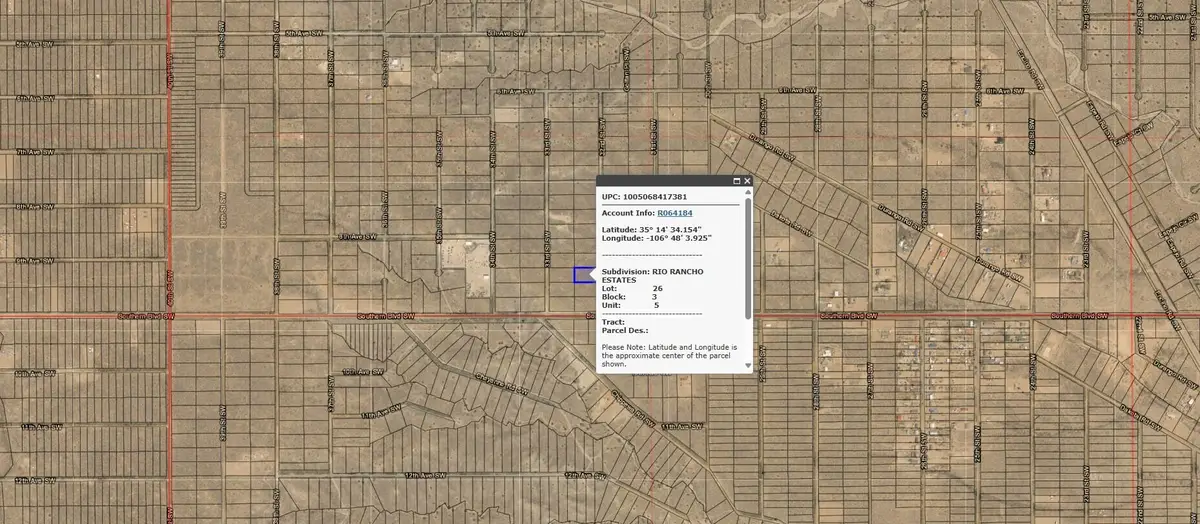Click the Account Info: label

(x=628, y=213)
